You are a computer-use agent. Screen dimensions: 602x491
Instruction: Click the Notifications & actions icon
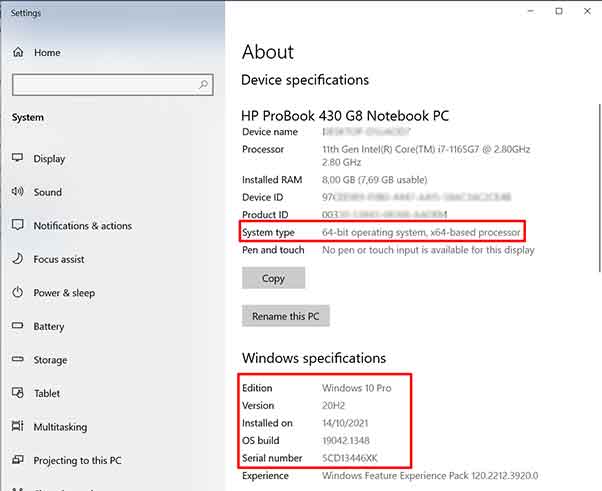(18, 225)
